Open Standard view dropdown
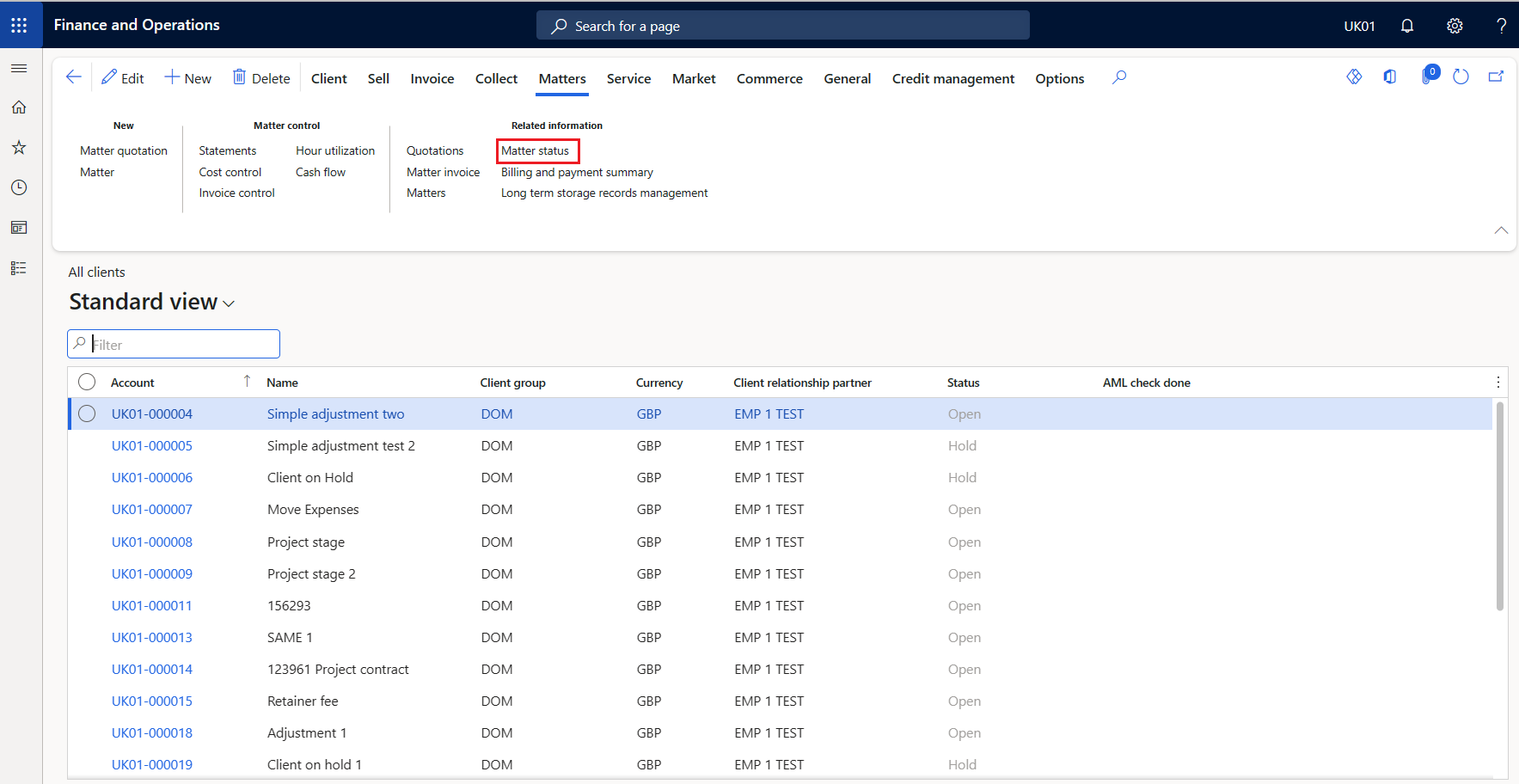Viewport: 1519px width, 784px height. (x=152, y=302)
